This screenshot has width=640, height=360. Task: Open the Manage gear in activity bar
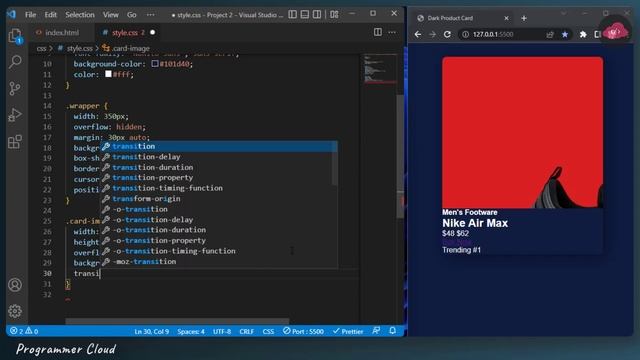pos(15,311)
